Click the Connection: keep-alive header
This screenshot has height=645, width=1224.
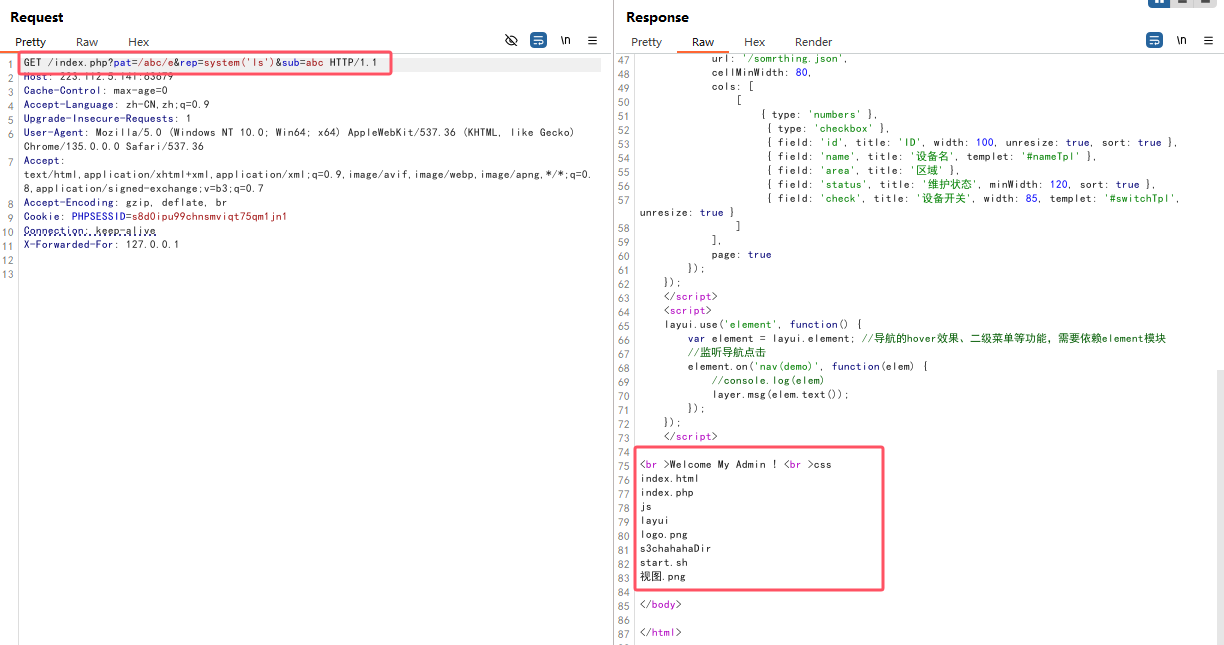pyautogui.click(x=90, y=230)
